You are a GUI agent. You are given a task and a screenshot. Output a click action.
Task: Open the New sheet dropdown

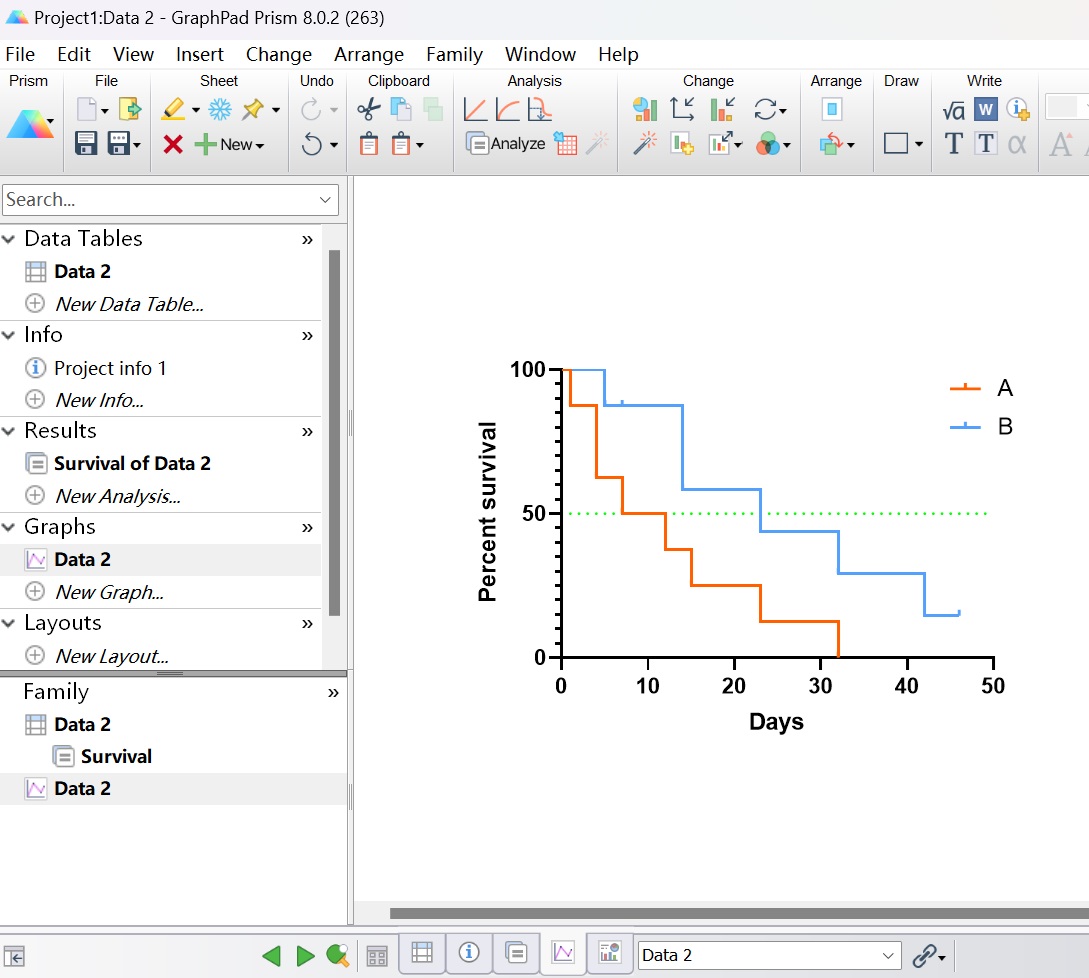coord(232,145)
